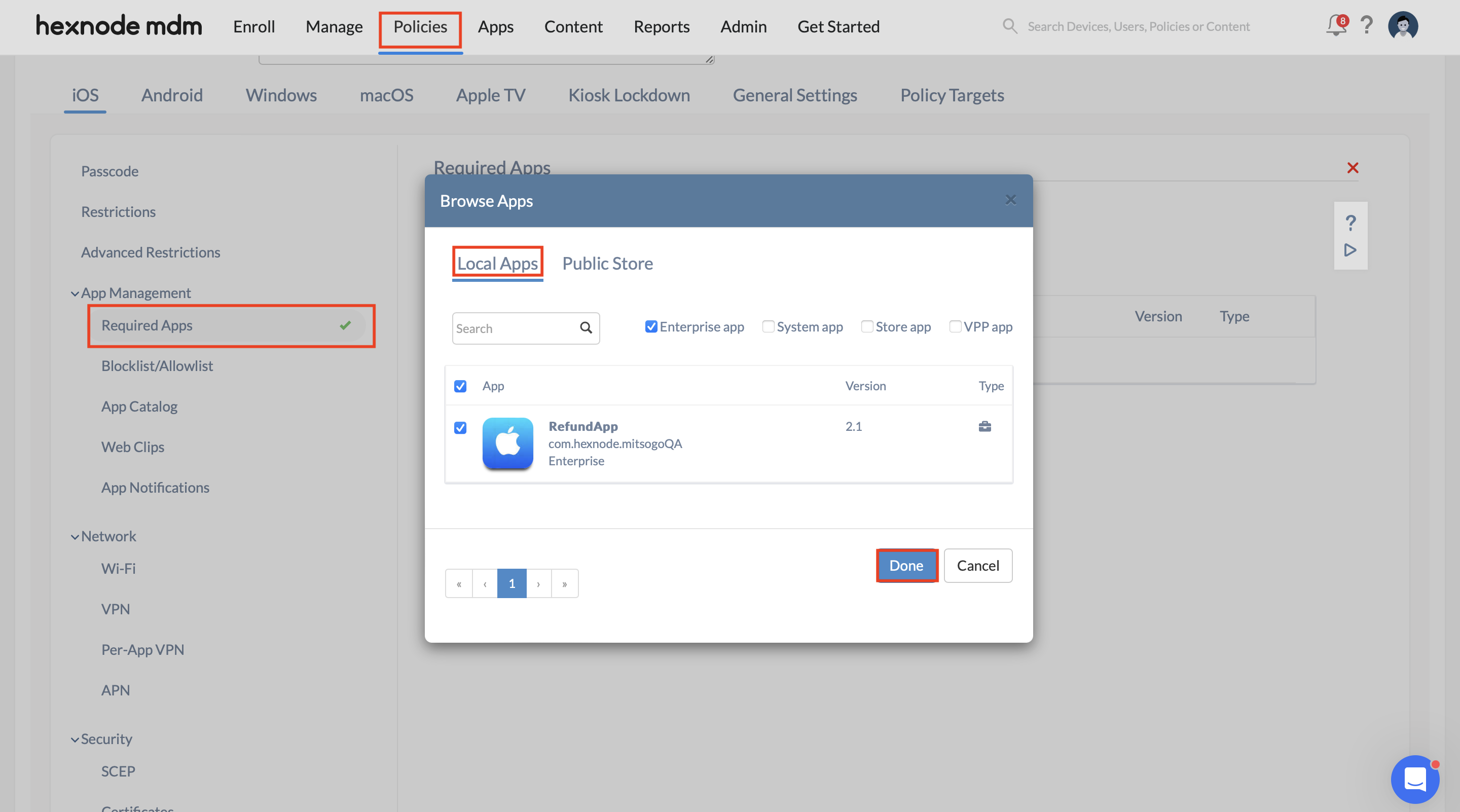Select the Windows platform tab
1460x812 pixels.
281,95
